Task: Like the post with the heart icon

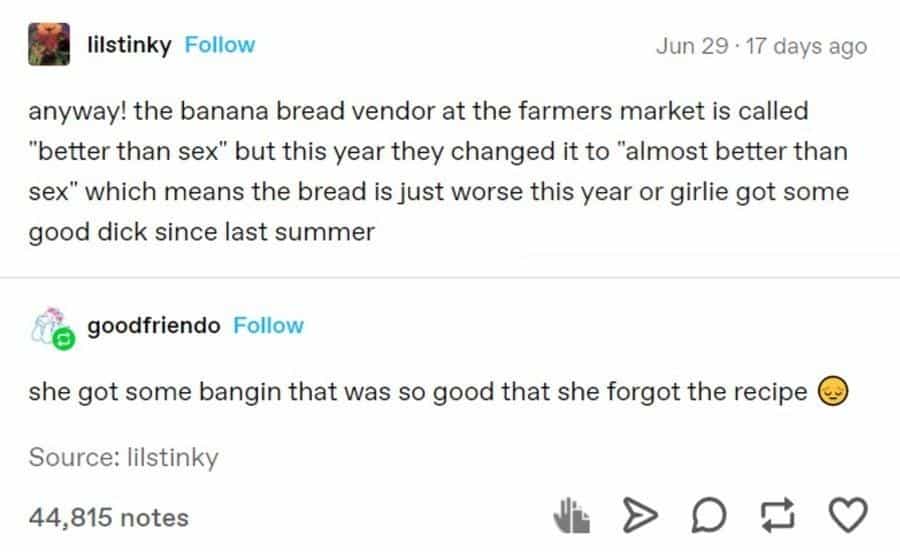Action: (x=848, y=517)
